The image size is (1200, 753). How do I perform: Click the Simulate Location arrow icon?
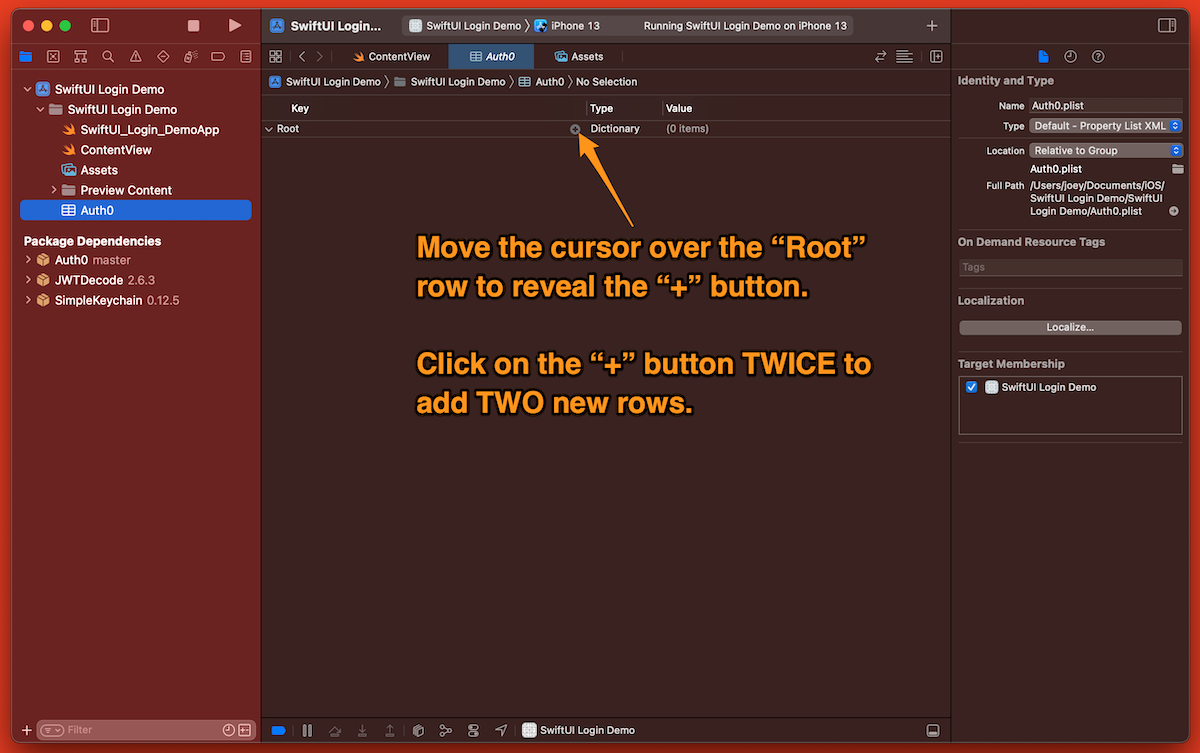click(x=501, y=730)
